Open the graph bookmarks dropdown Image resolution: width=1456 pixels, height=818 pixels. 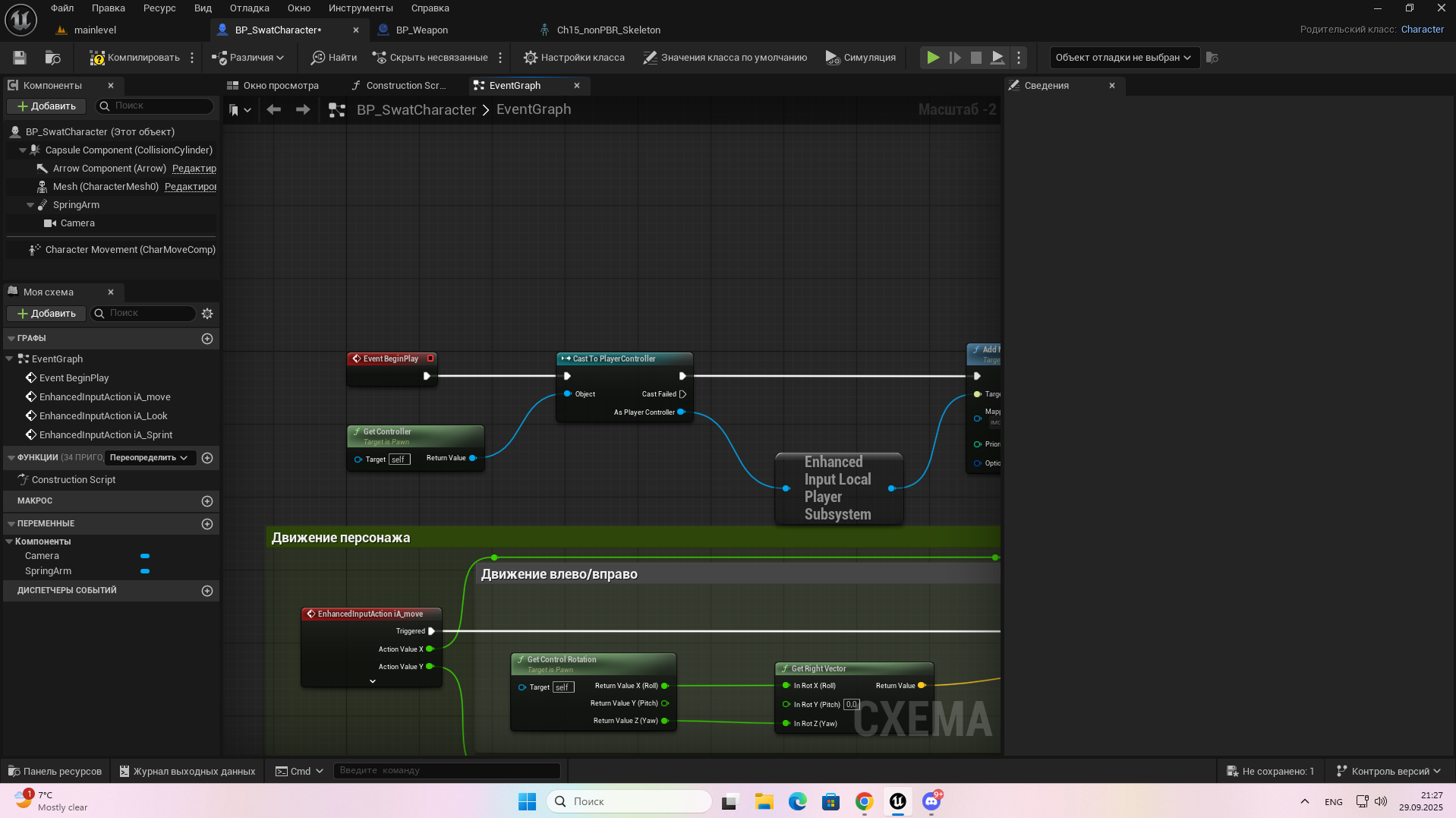coord(240,110)
